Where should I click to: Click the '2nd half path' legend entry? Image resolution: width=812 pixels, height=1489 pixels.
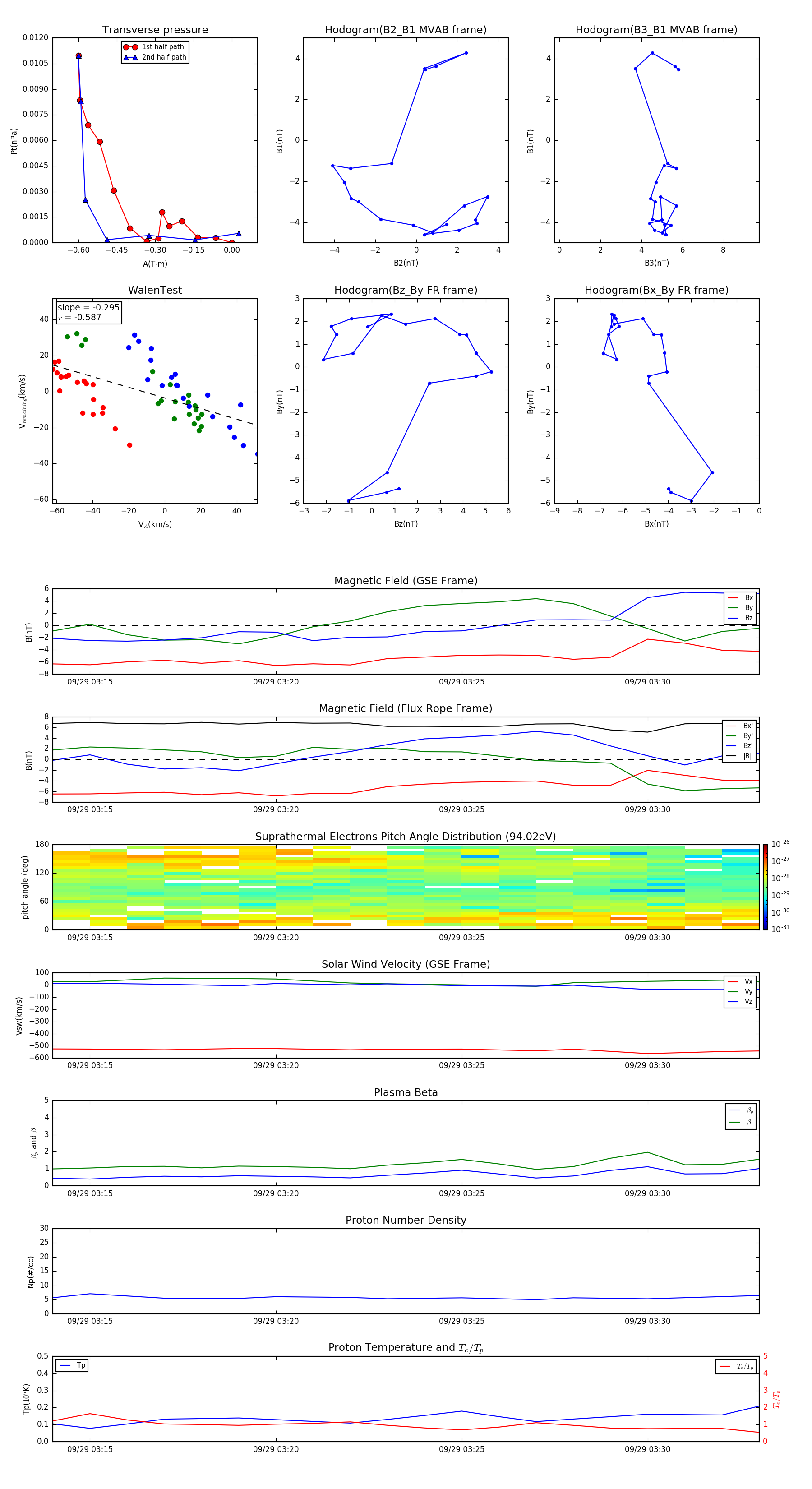point(155,57)
